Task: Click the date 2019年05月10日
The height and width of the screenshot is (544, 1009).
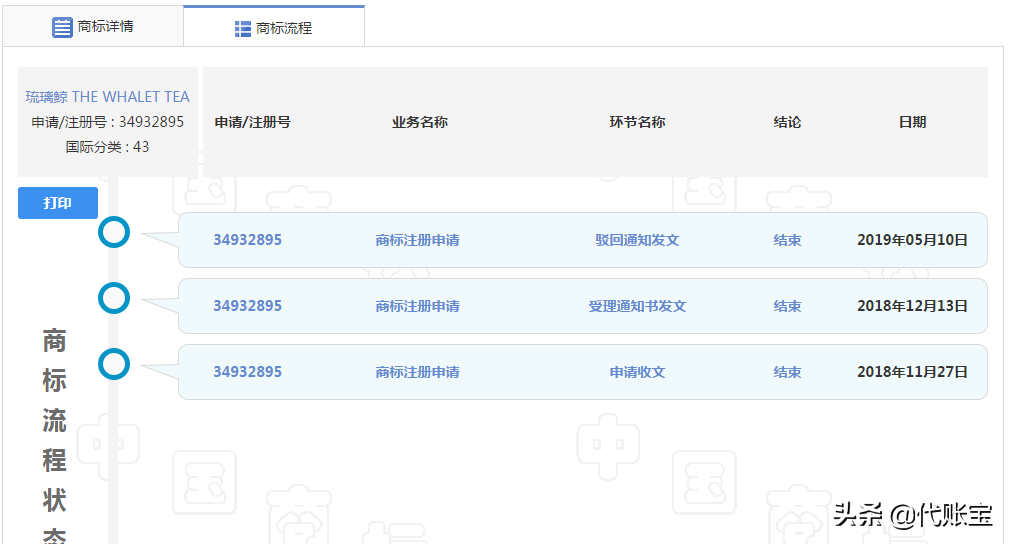Action: (912, 240)
